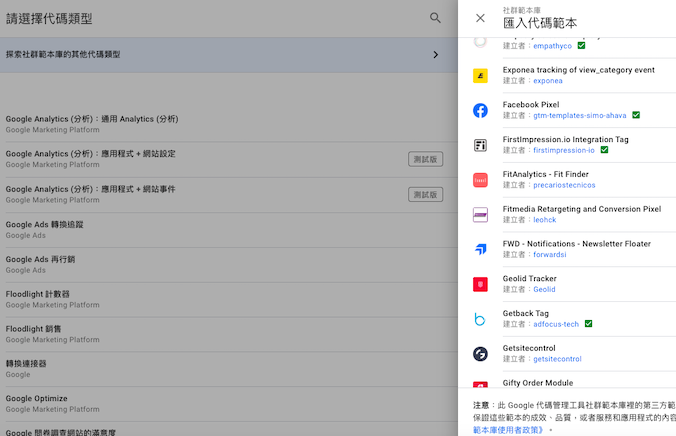Open the gtm-templates-simo-ahava creator link
Image resolution: width=676 pixels, height=436 pixels.
[579, 116]
